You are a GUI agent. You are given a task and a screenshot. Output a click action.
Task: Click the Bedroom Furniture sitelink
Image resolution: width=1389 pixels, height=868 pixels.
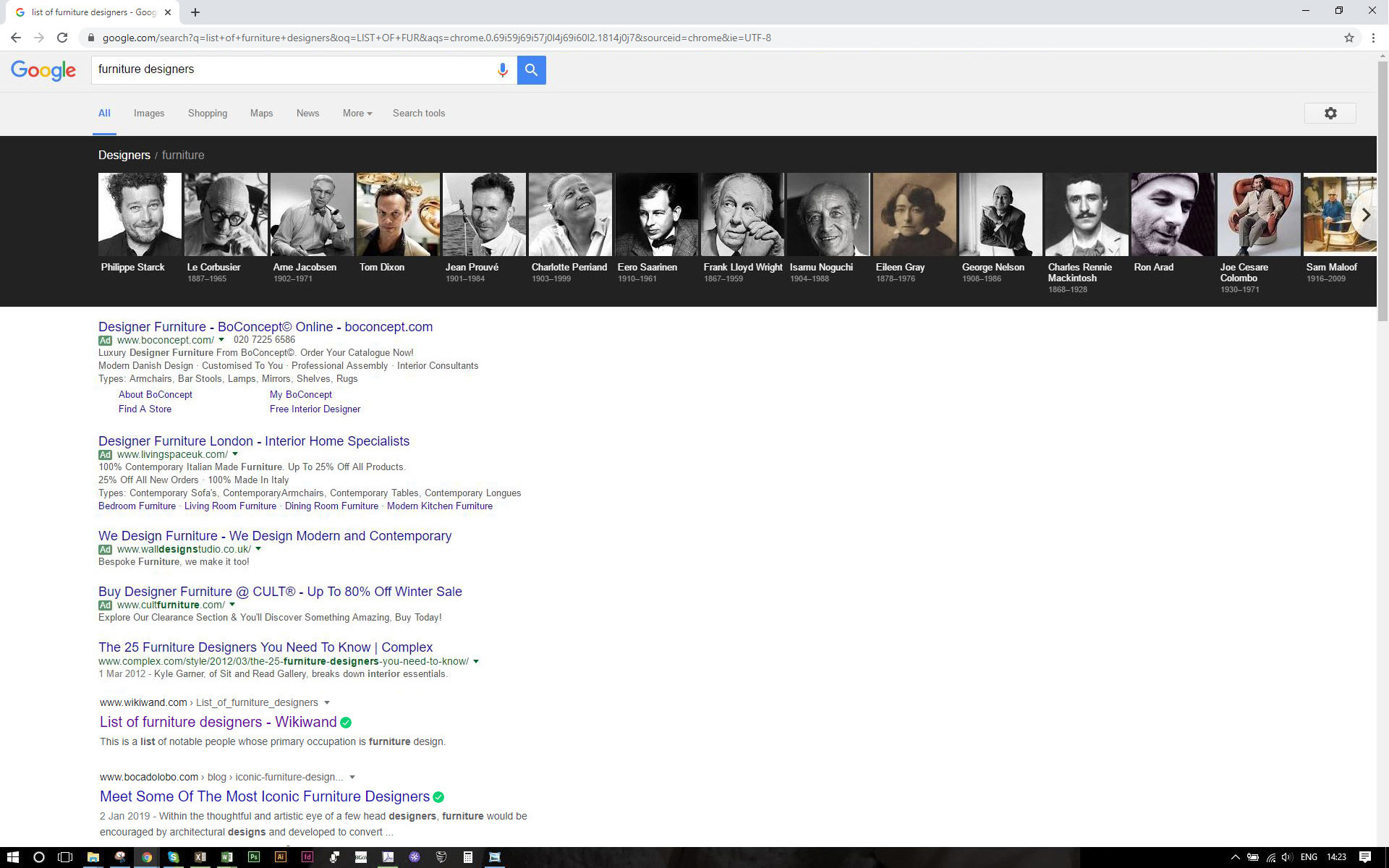(137, 506)
